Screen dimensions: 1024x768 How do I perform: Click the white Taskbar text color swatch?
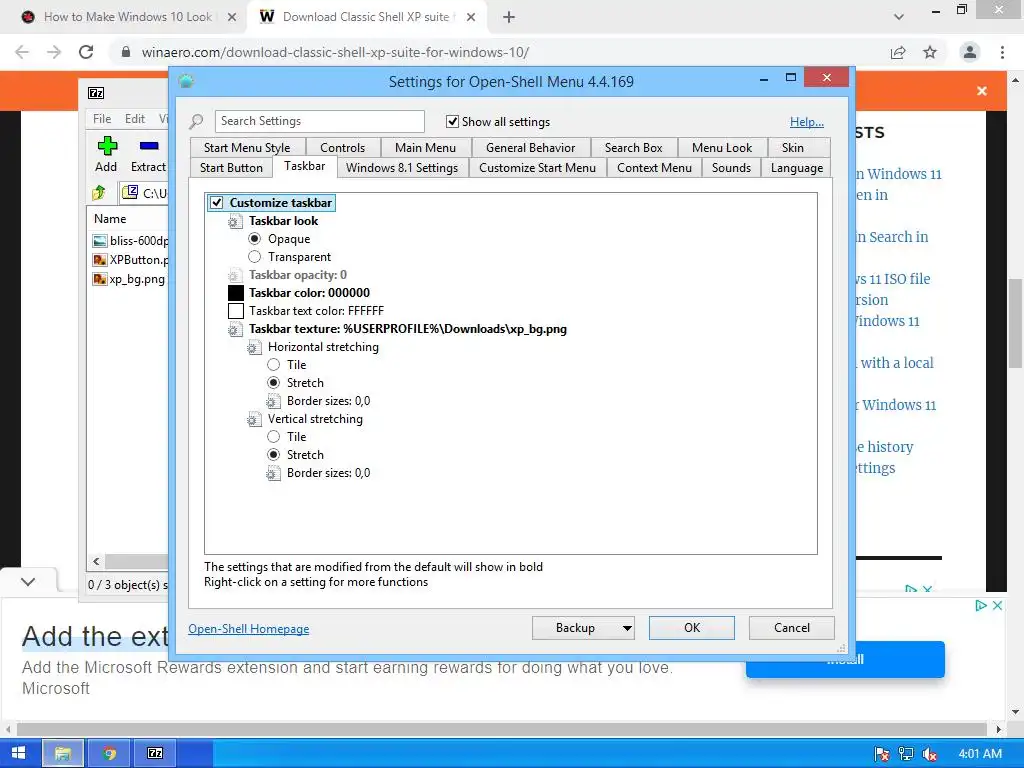pos(236,311)
